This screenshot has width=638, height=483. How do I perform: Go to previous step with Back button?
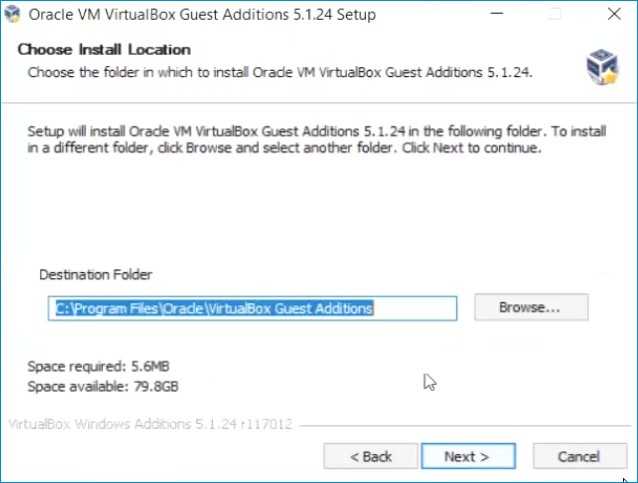click(x=371, y=456)
